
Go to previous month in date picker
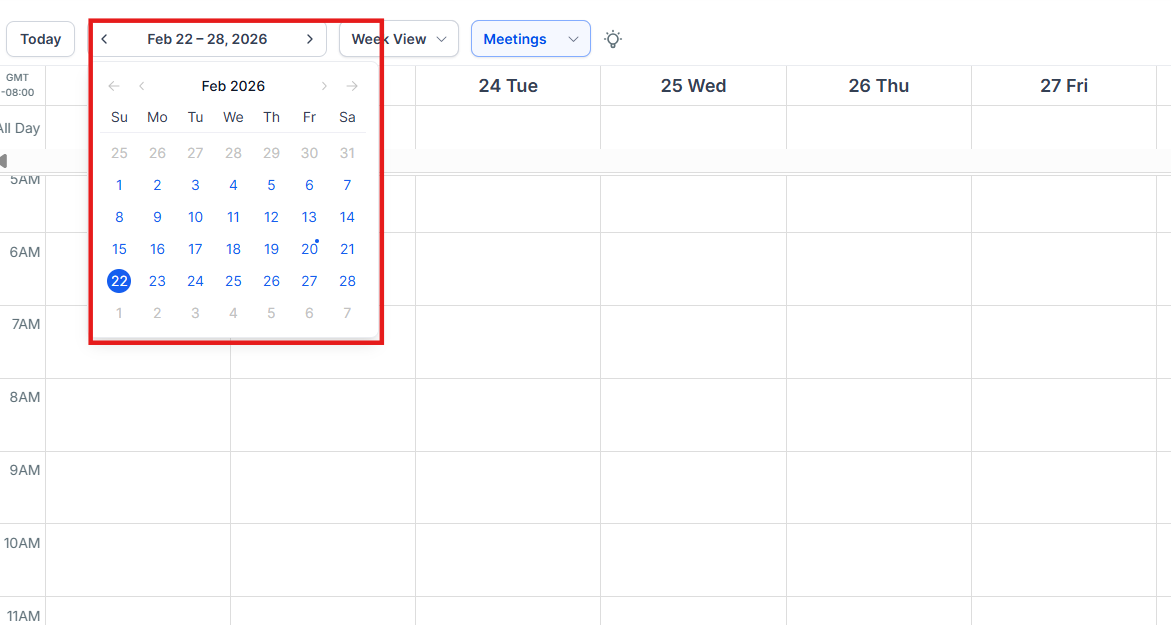click(x=142, y=86)
